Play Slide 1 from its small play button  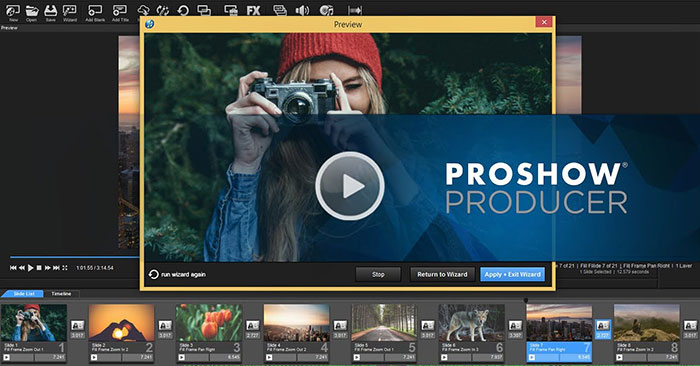pyautogui.click(x=6, y=357)
